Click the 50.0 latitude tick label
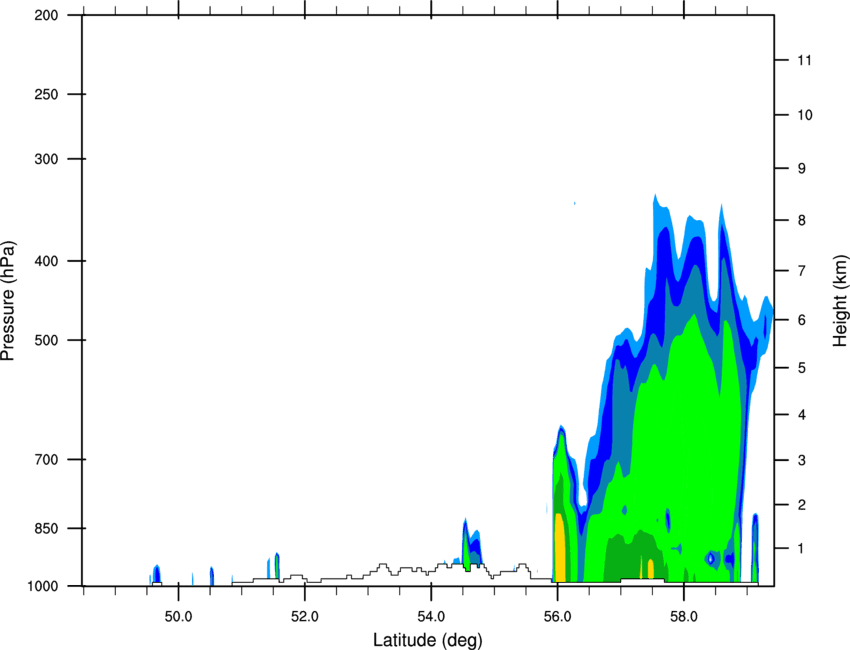Viewport: 850px width, 650px height. click(x=178, y=617)
